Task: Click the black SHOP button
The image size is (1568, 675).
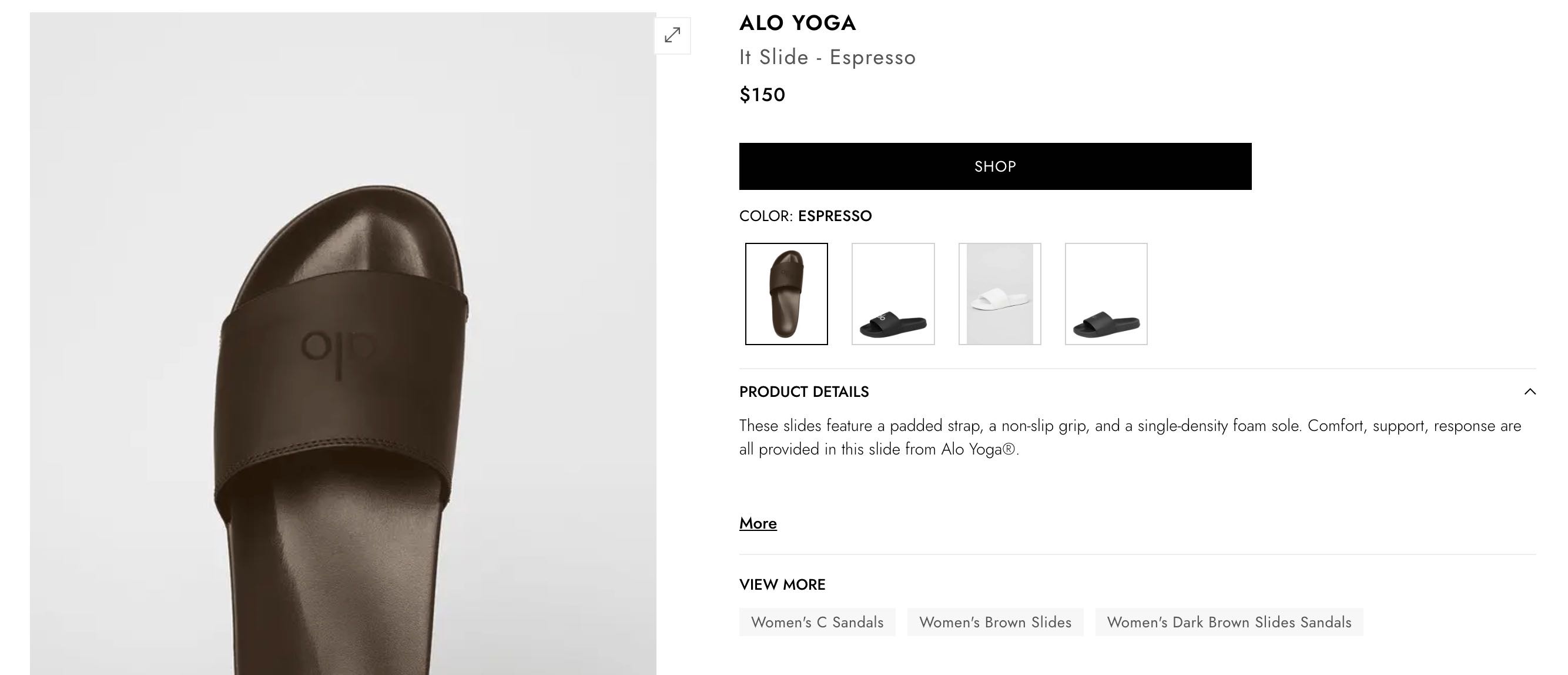Action: coord(994,166)
